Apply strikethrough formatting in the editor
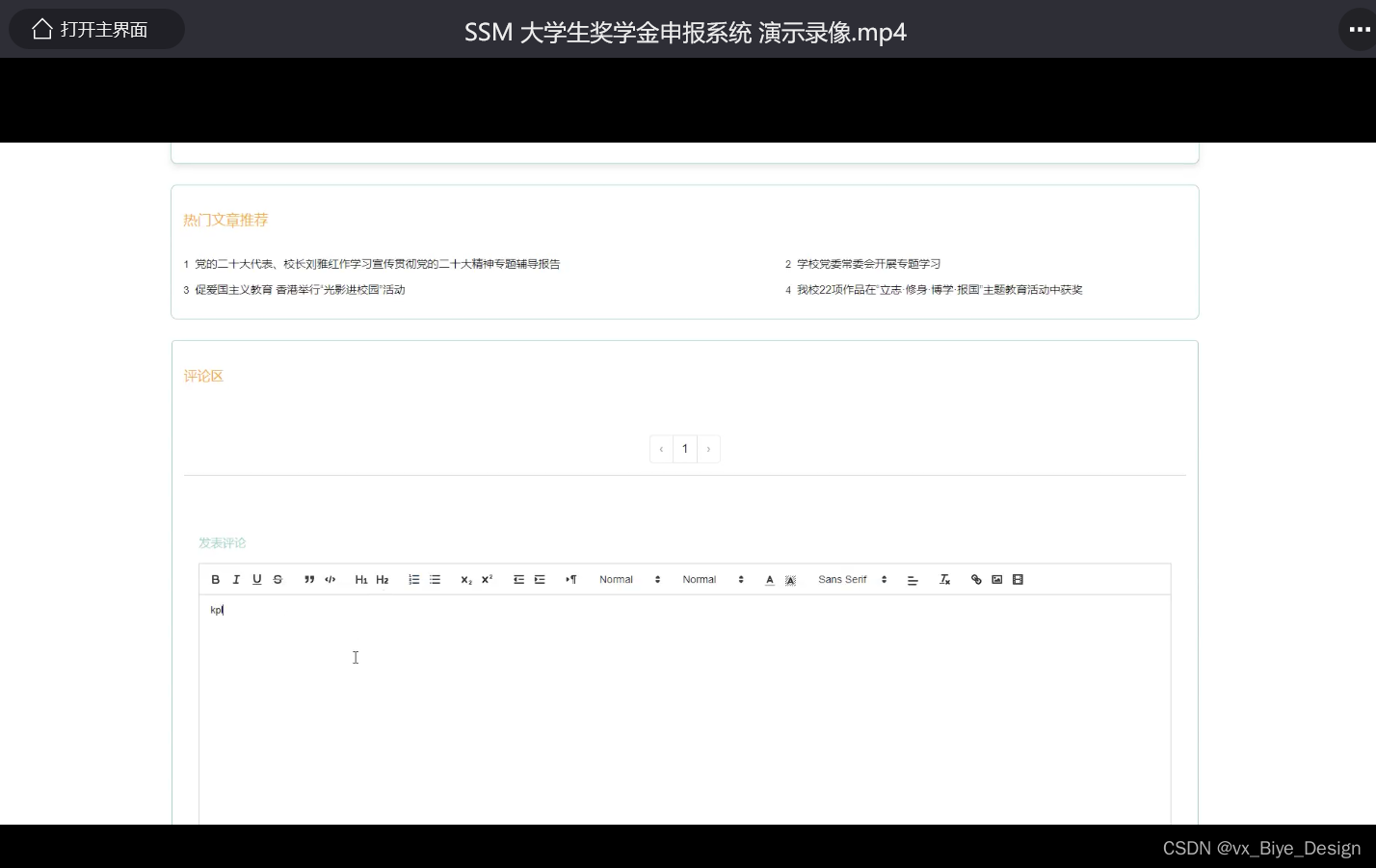This screenshot has width=1376, height=868. 278,580
